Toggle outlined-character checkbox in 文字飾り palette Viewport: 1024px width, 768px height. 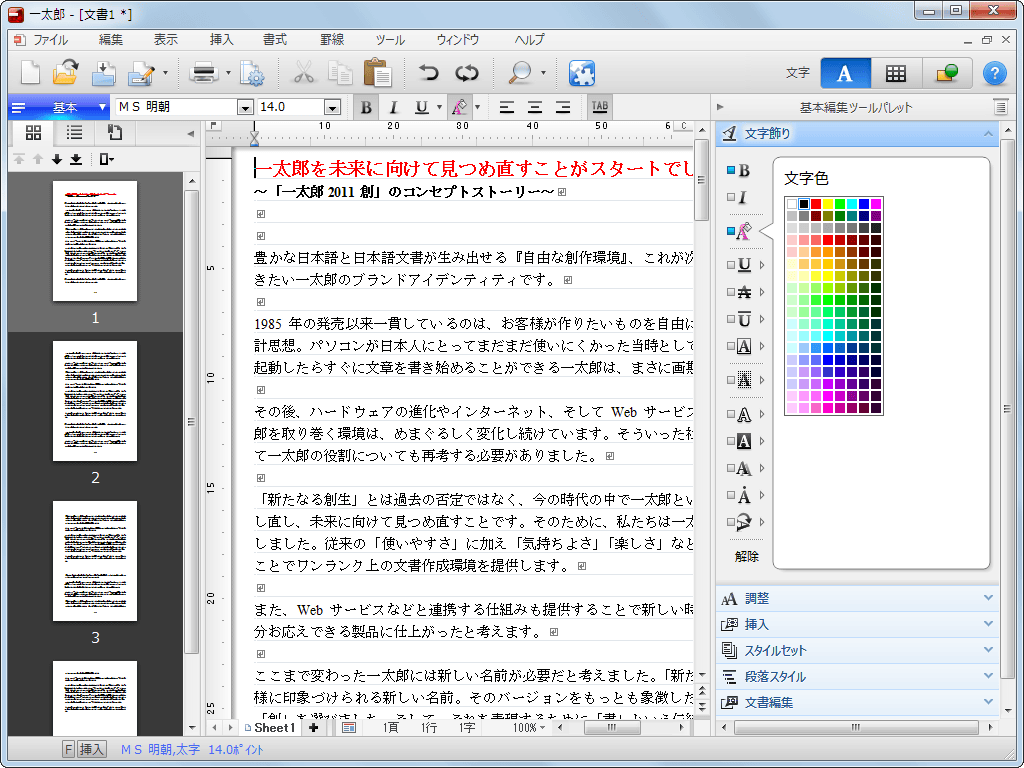(x=731, y=414)
